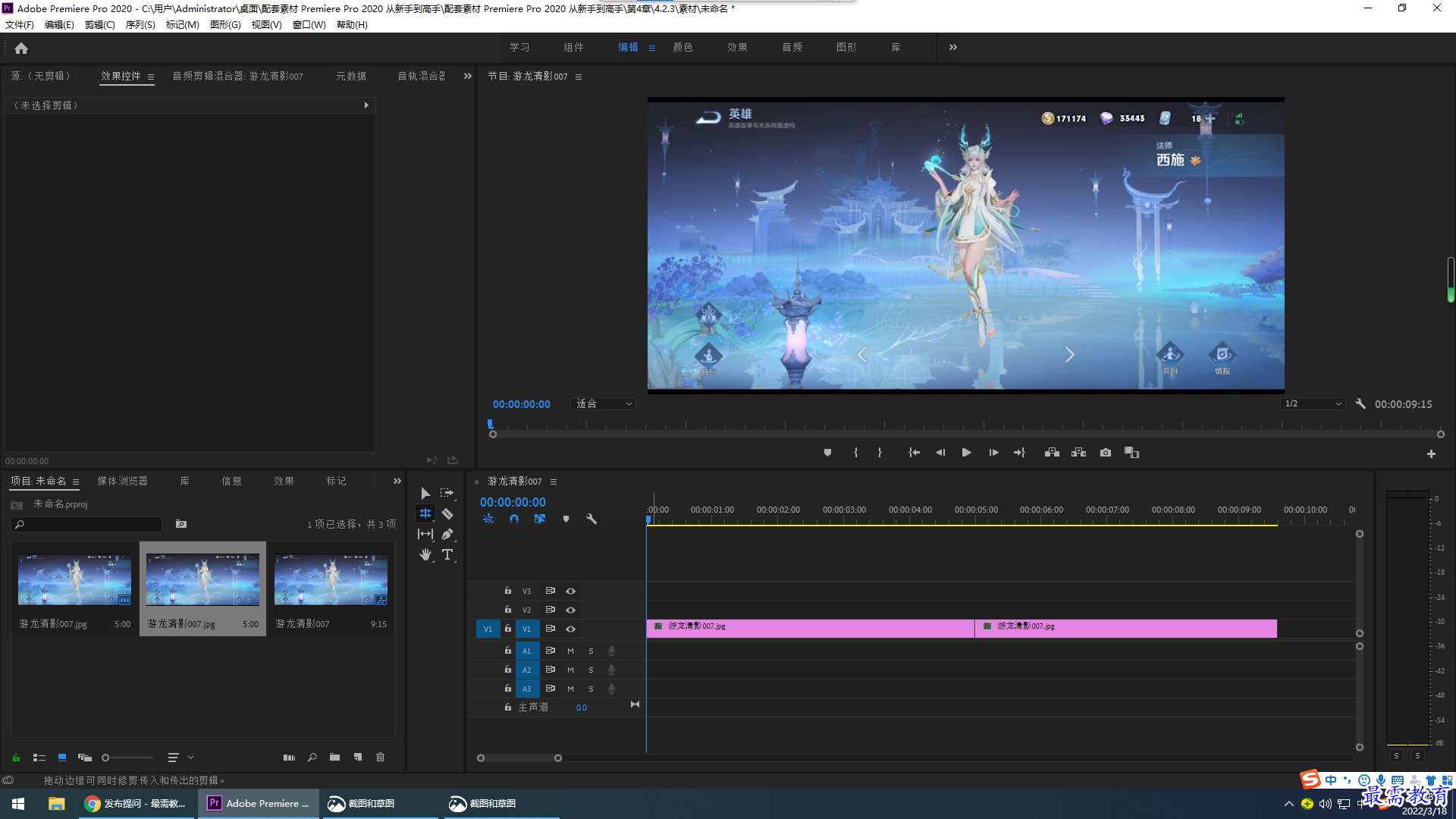Click Mark In button in monitor
Screen dimensions: 1456x819
click(x=855, y=453)
